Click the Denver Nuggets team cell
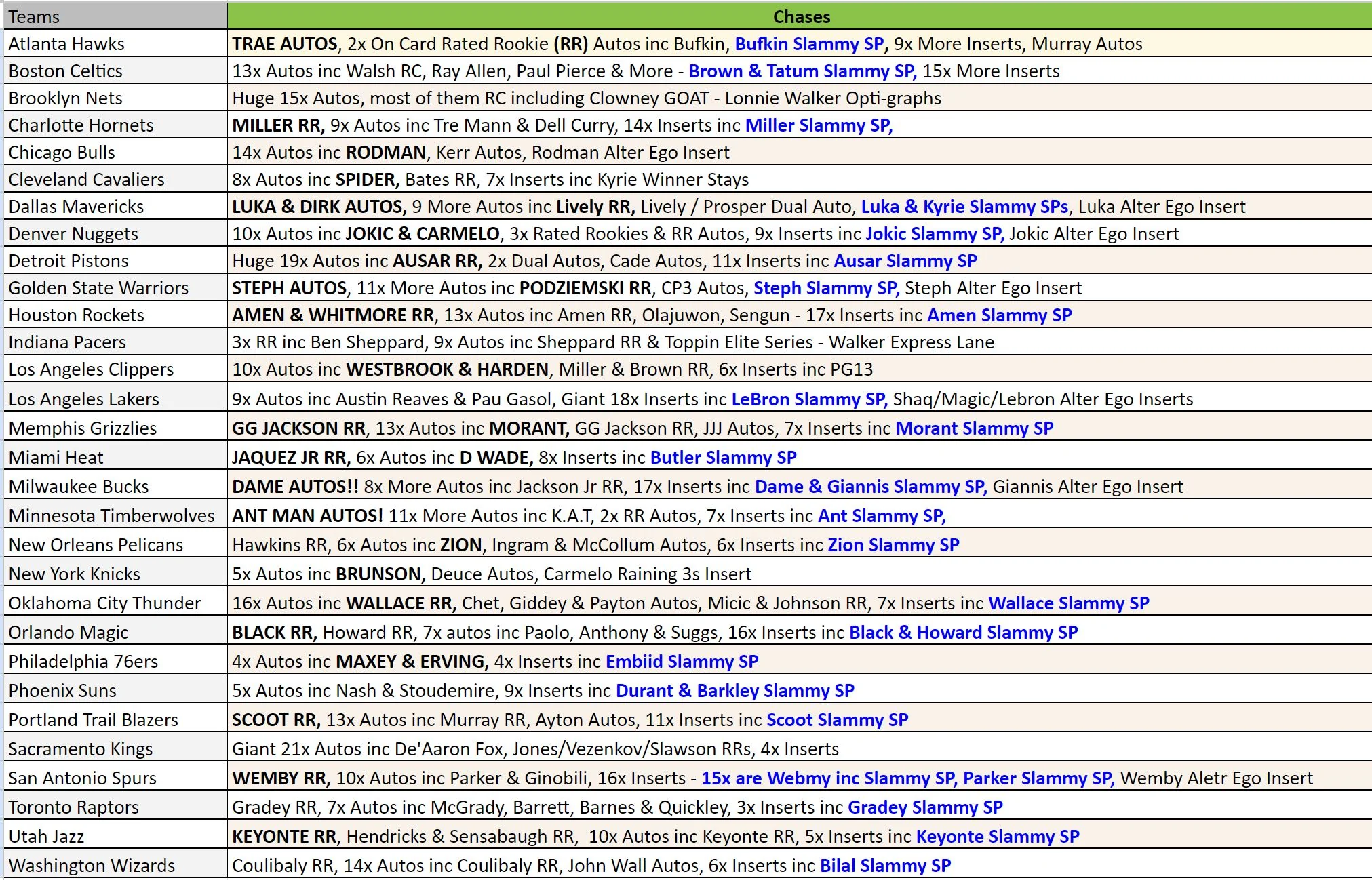1372x880 pixels. [115, 233]
